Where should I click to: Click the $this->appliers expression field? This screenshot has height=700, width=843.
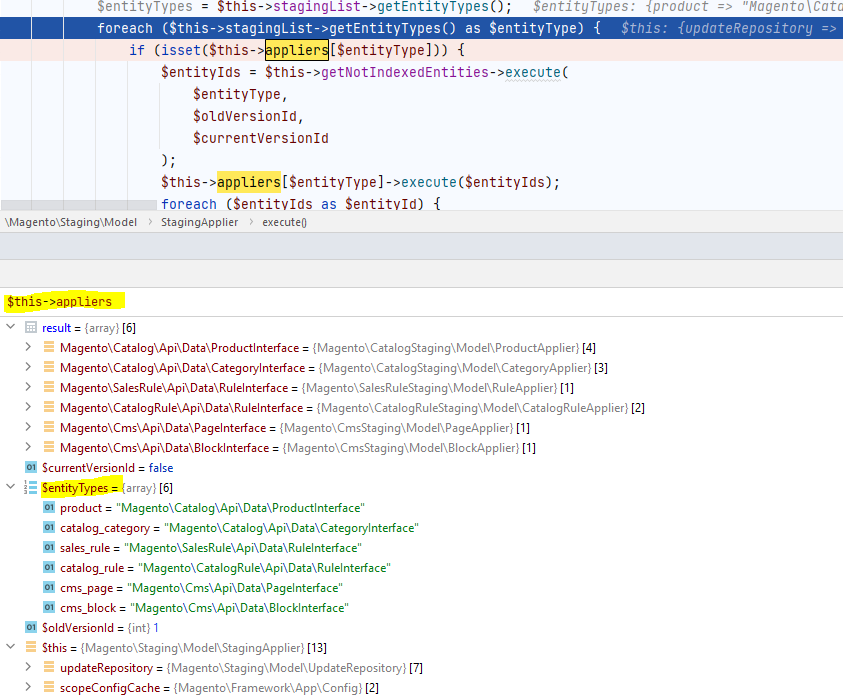(60, 301)
